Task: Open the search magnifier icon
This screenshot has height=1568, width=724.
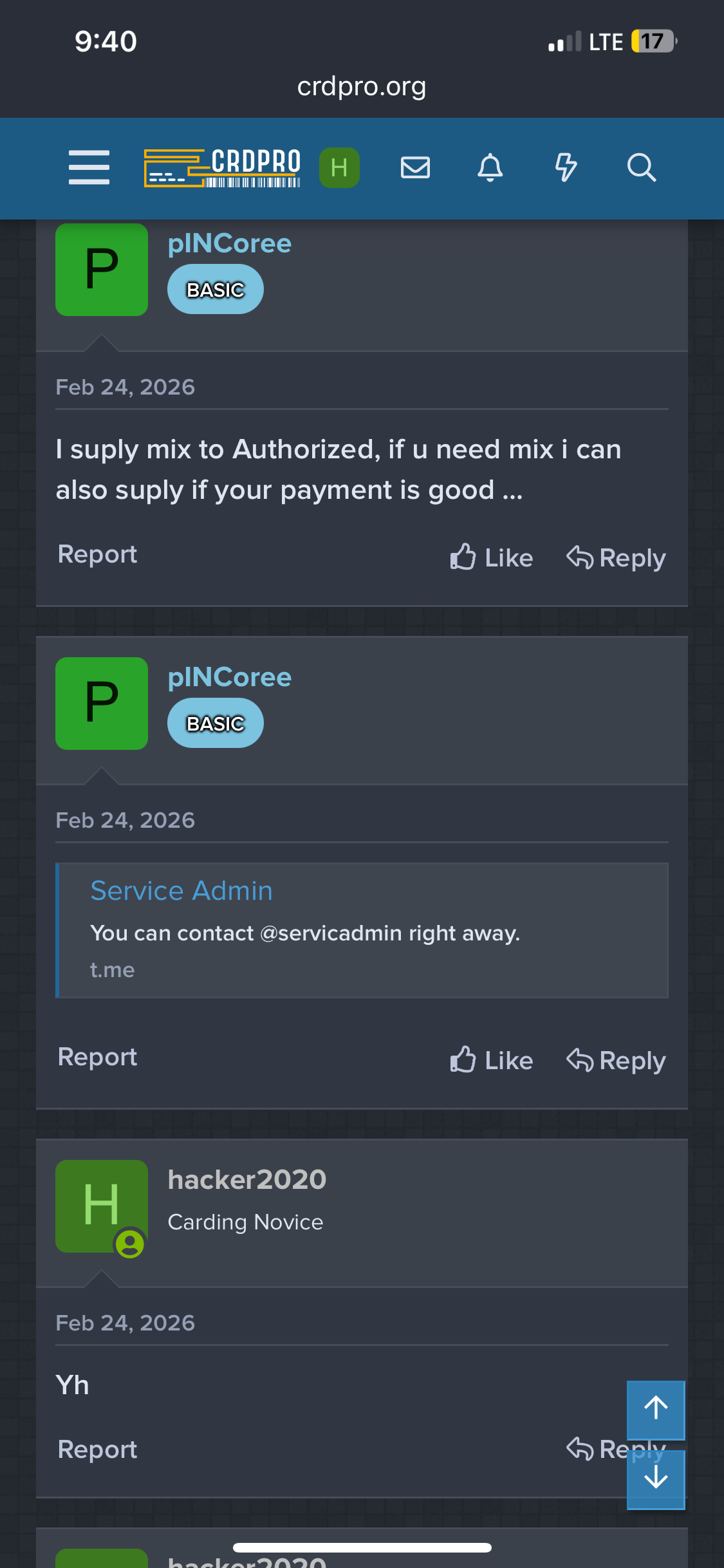Action: tap(641, 167)
